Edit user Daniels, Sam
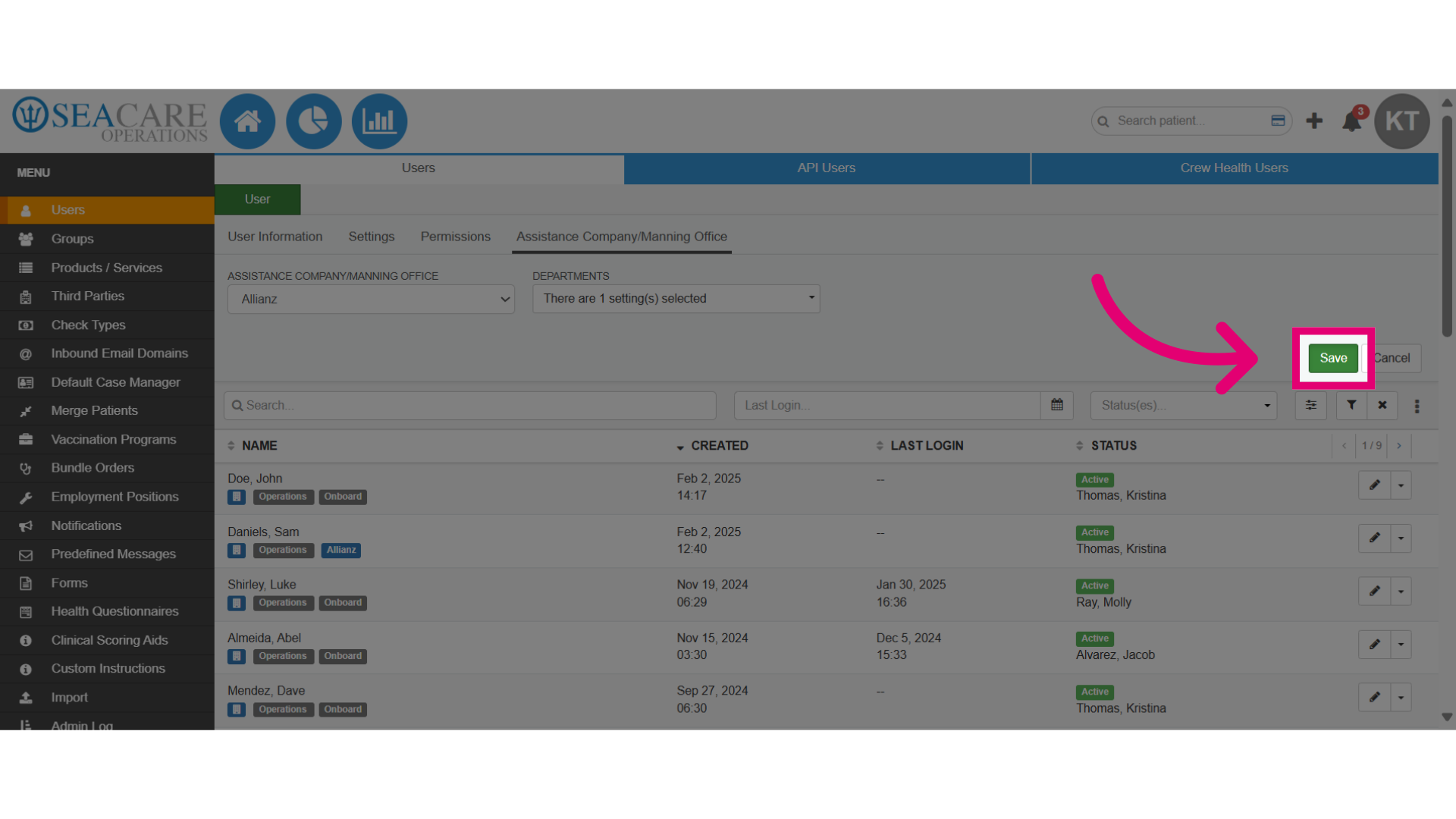Screen dimensions: 1456x819 1374,538
